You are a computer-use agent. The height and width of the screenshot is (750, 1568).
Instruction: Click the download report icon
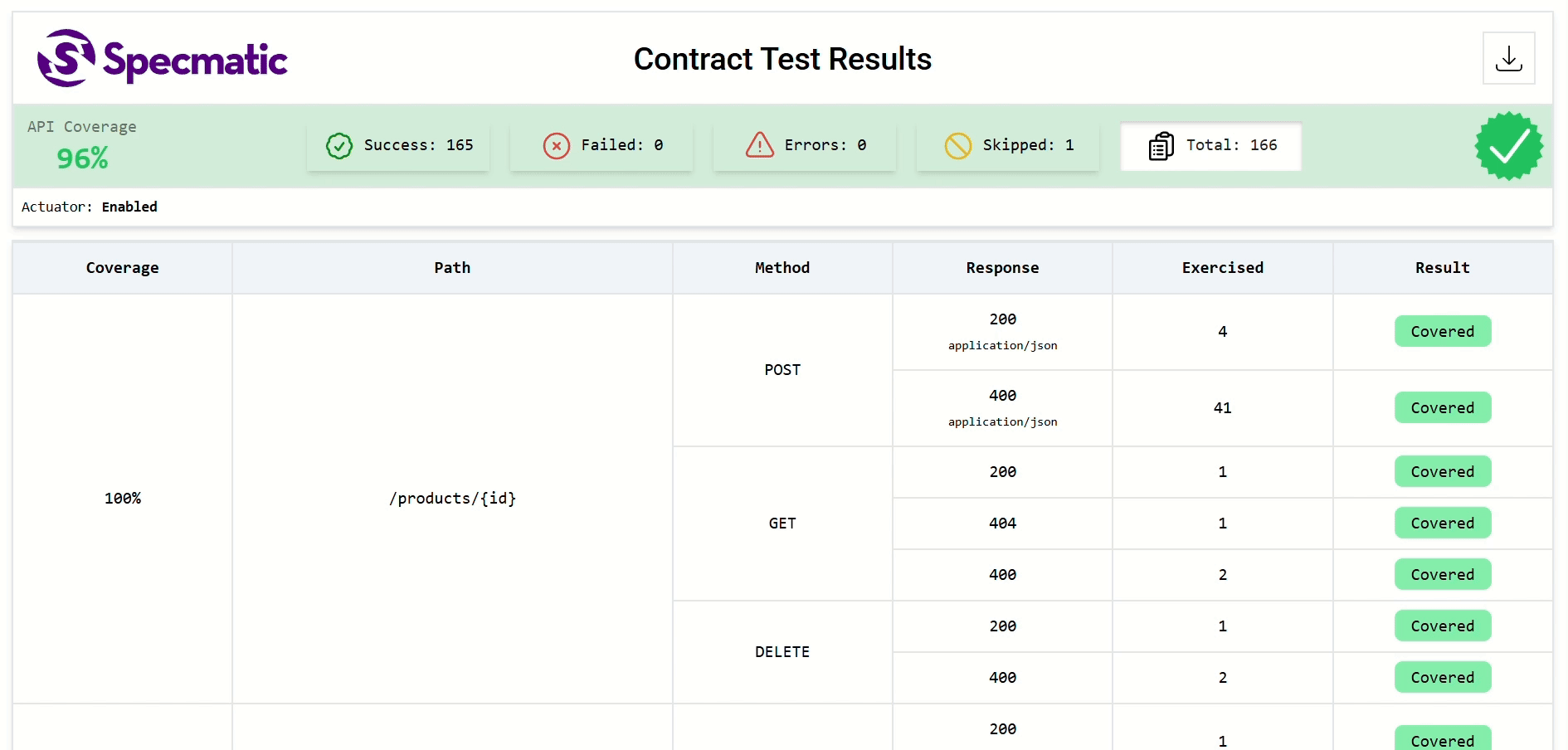1508,58
